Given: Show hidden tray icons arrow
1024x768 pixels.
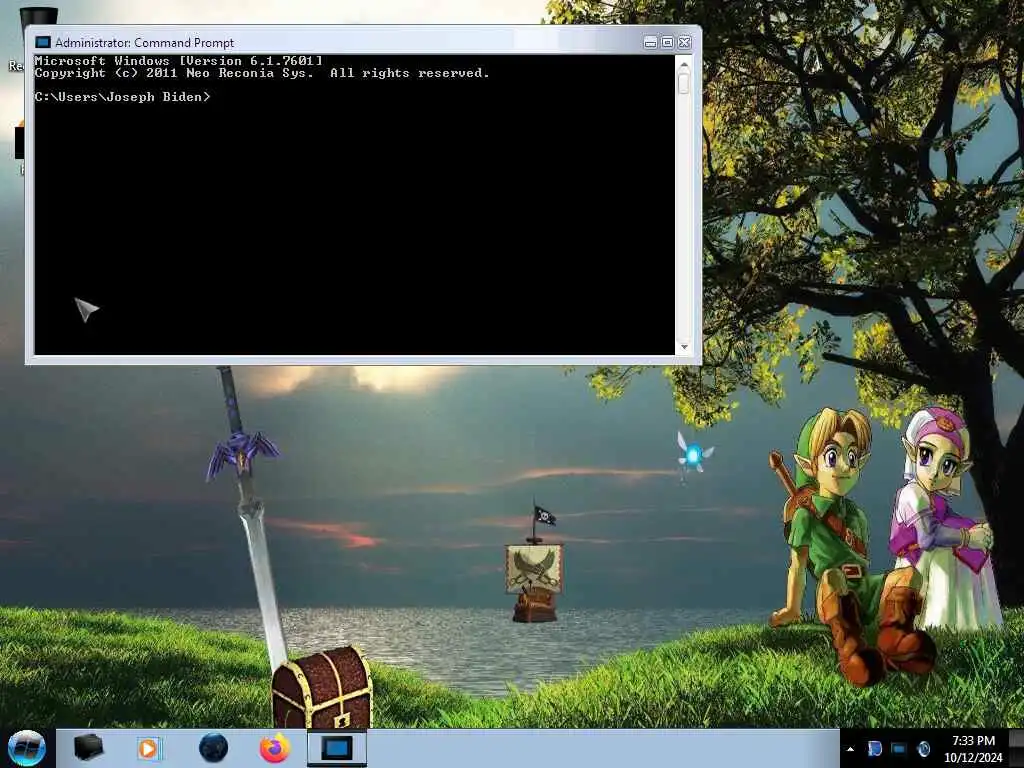Looking at the screenshot, I should (x=850, y=749).
